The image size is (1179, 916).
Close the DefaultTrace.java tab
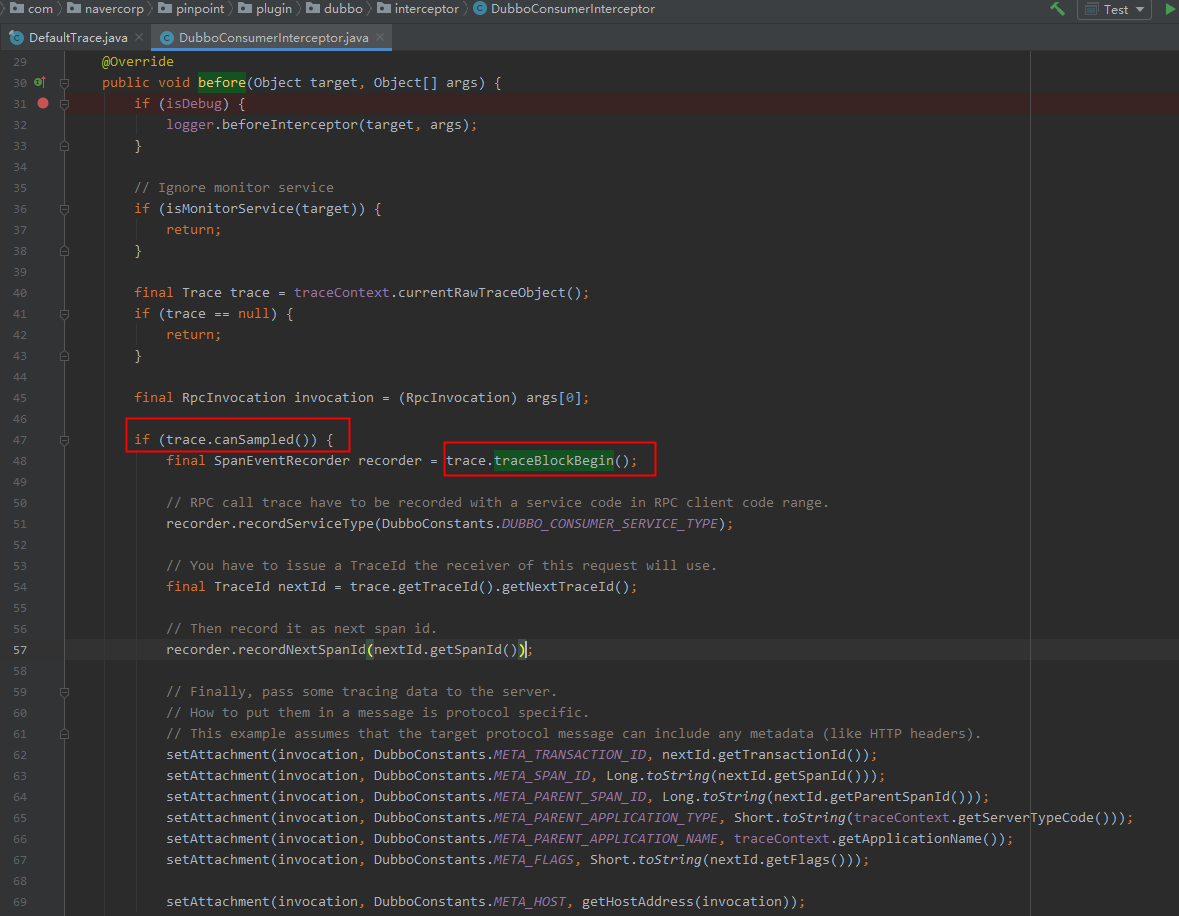tap(139, 37)
